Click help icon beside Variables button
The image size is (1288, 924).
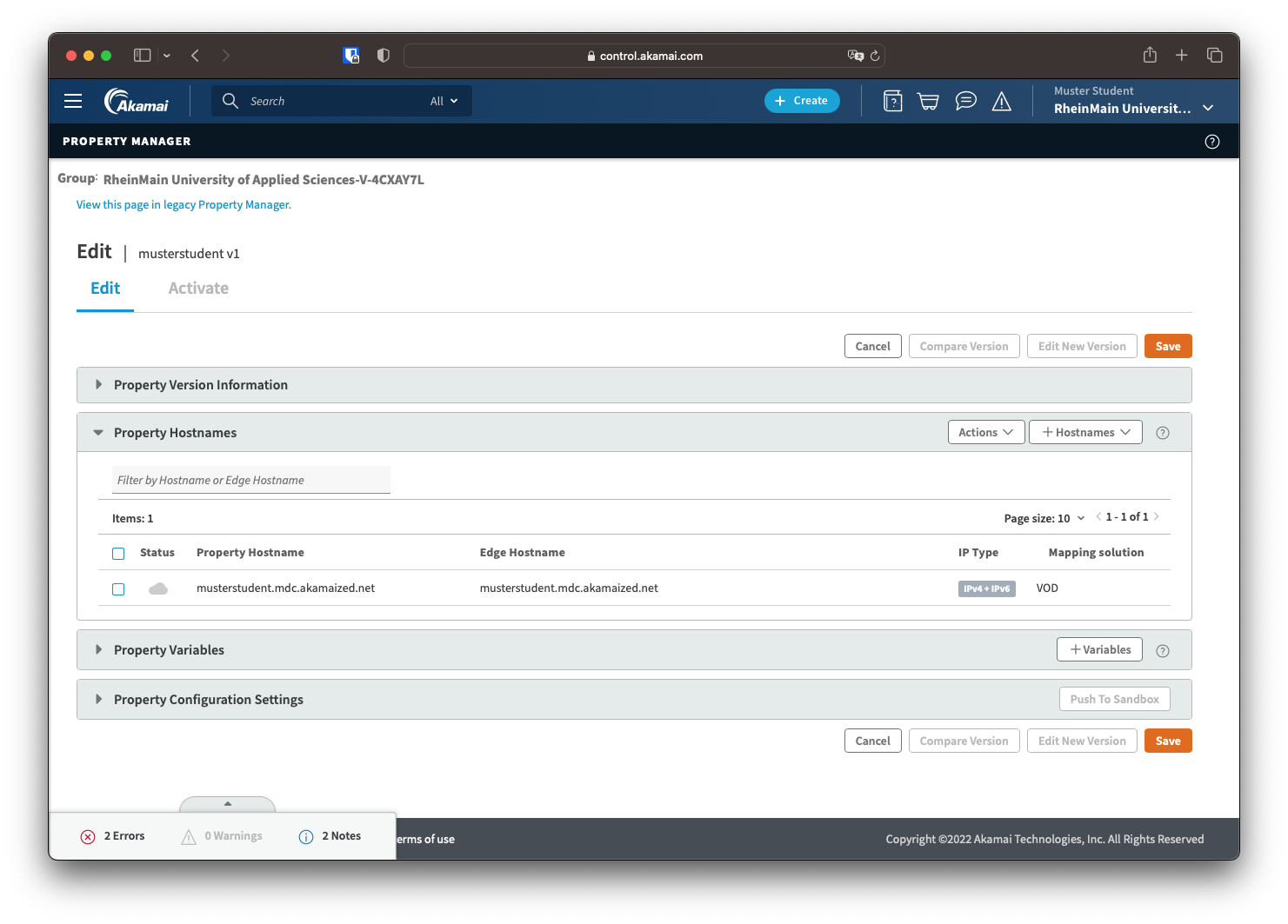(1163, 651)
